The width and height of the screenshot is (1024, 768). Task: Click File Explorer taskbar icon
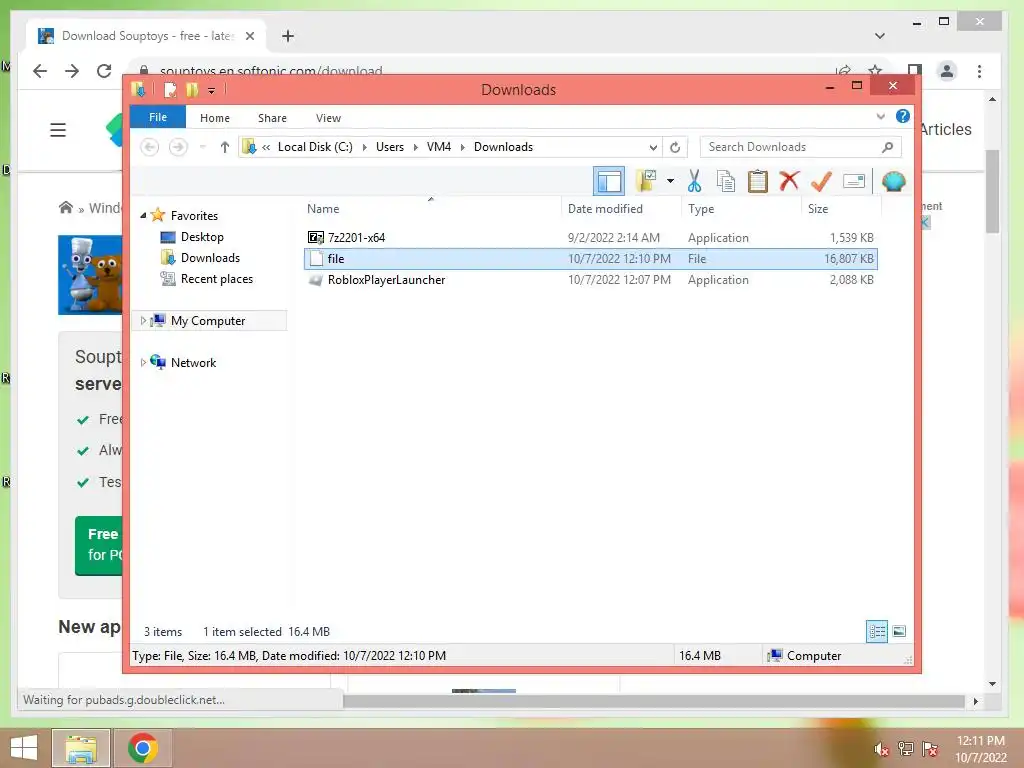(81, 748)
